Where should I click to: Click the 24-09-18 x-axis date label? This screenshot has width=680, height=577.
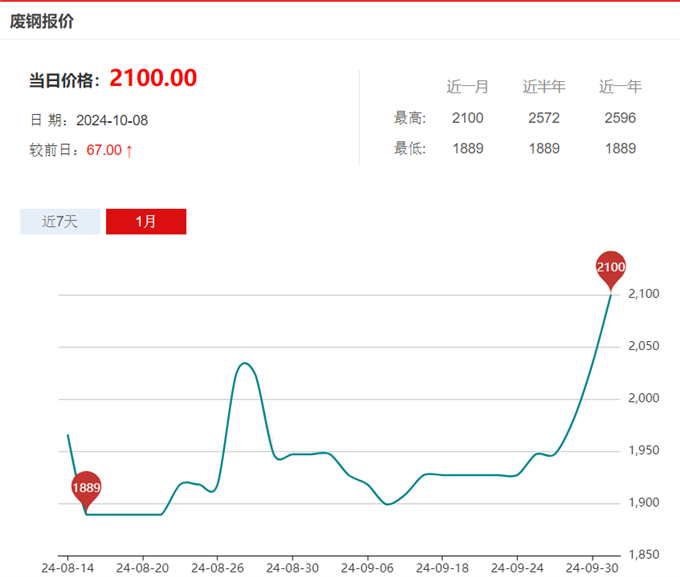click(x=441, y=567)
